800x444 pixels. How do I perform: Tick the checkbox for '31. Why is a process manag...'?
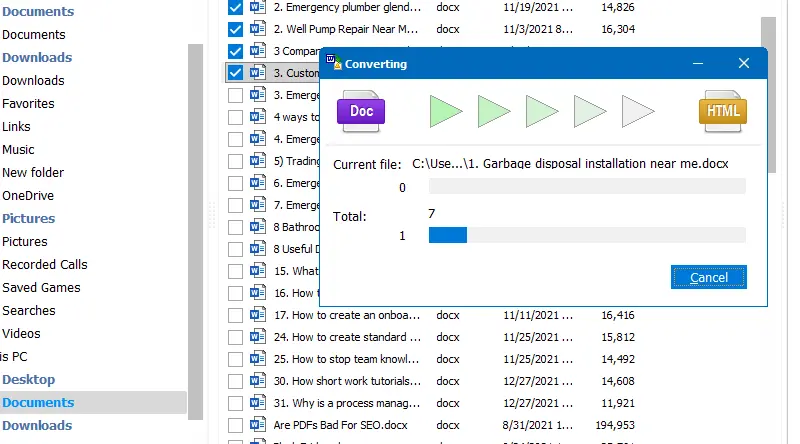235,403
